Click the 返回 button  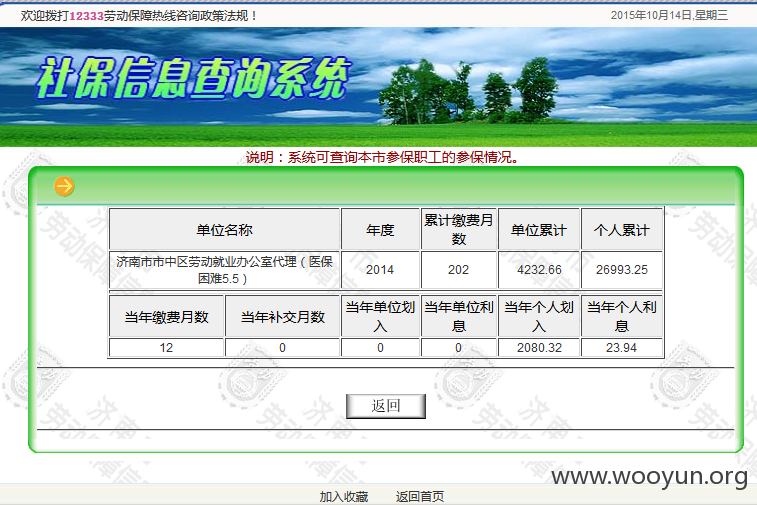(x=386, y=406)
